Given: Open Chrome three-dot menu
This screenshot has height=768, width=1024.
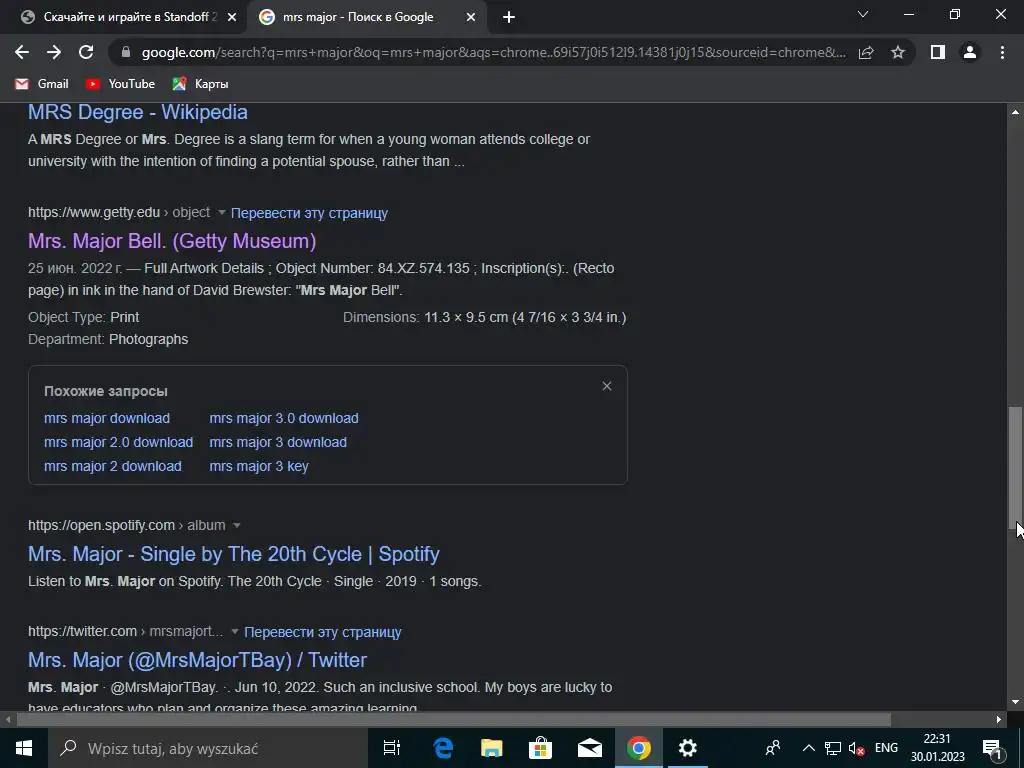Looking at the screenshot, I should (x=1002, y=52).
